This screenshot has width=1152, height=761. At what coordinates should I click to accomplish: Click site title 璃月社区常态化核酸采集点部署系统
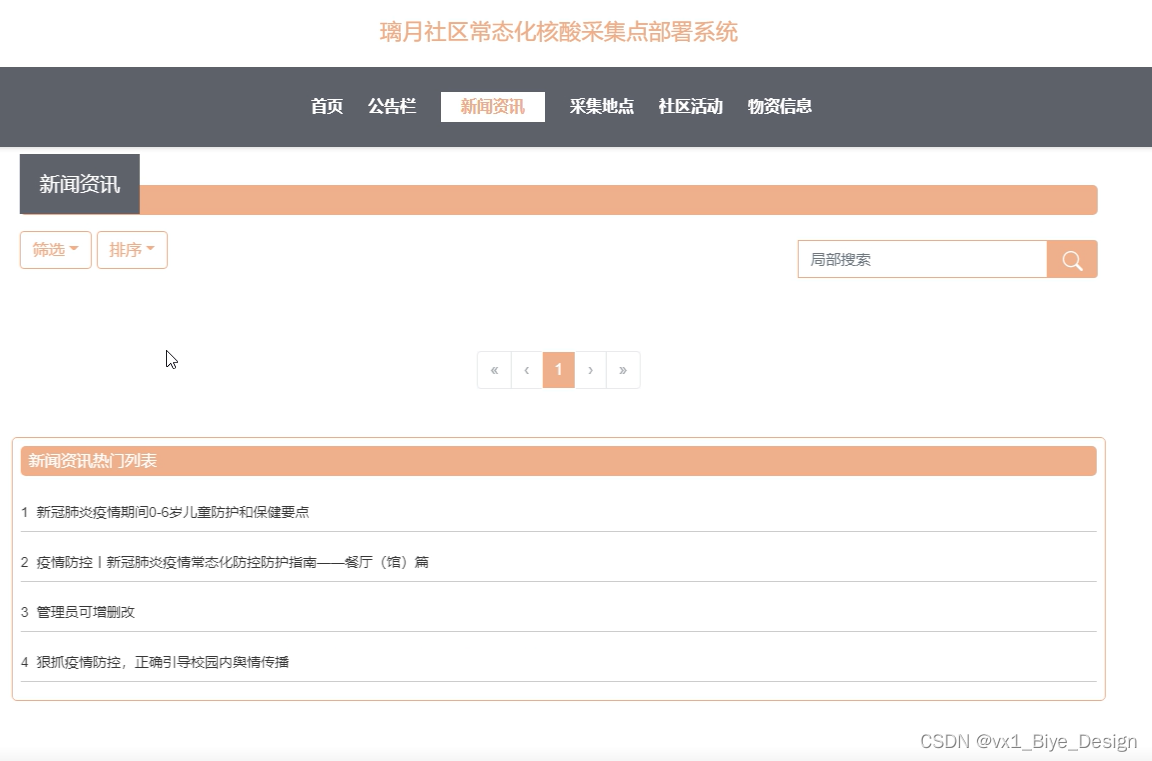click(x=558, y=32)
